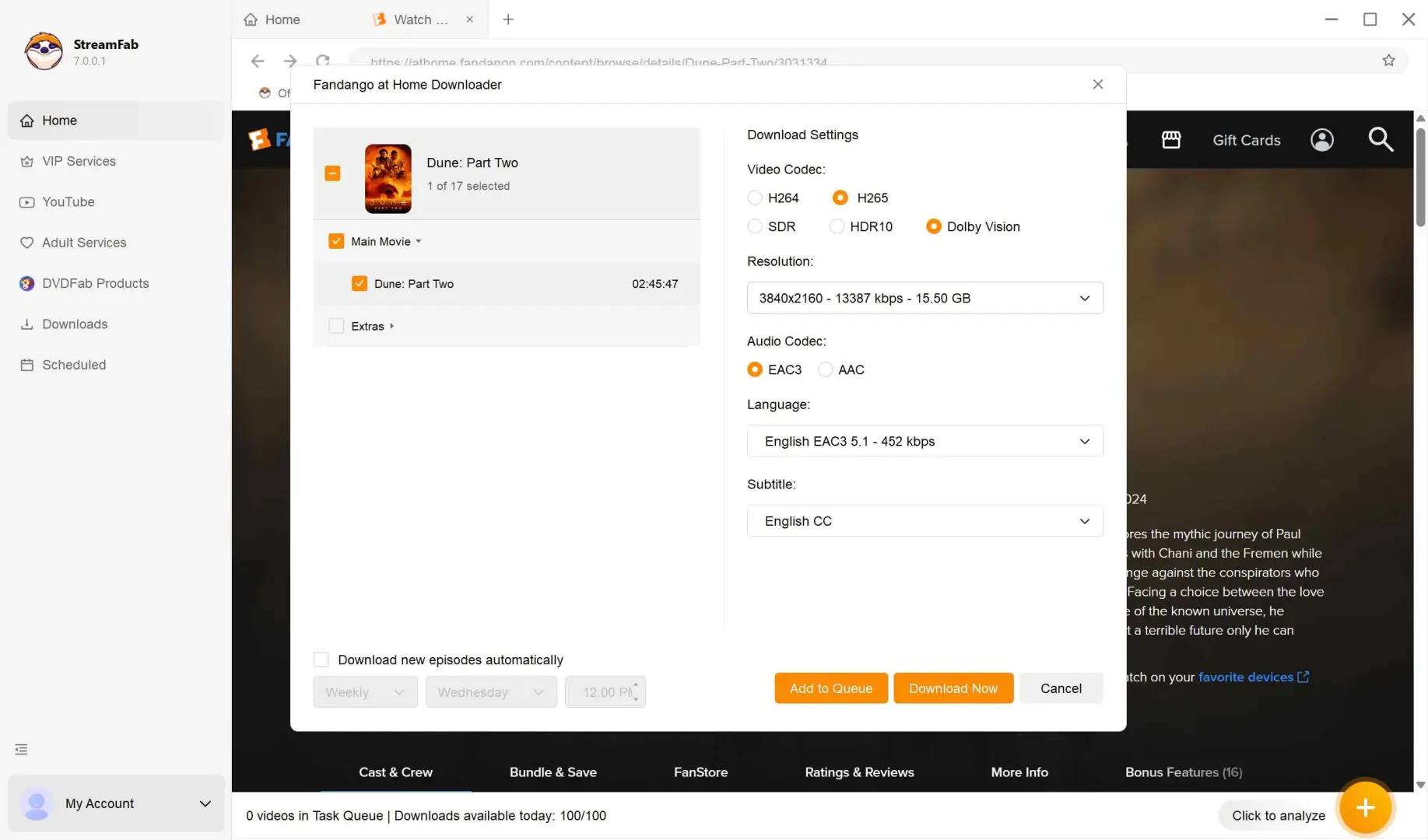Check the Extras checkbox
This screenshot has height=840, width=1428.
[336, 326]
